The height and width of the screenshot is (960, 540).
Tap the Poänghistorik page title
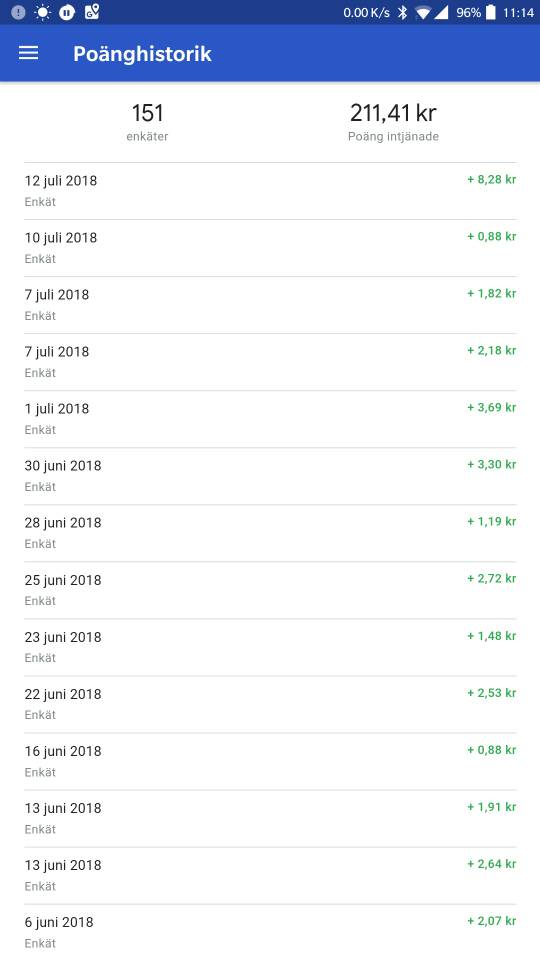tap(143, 54)
